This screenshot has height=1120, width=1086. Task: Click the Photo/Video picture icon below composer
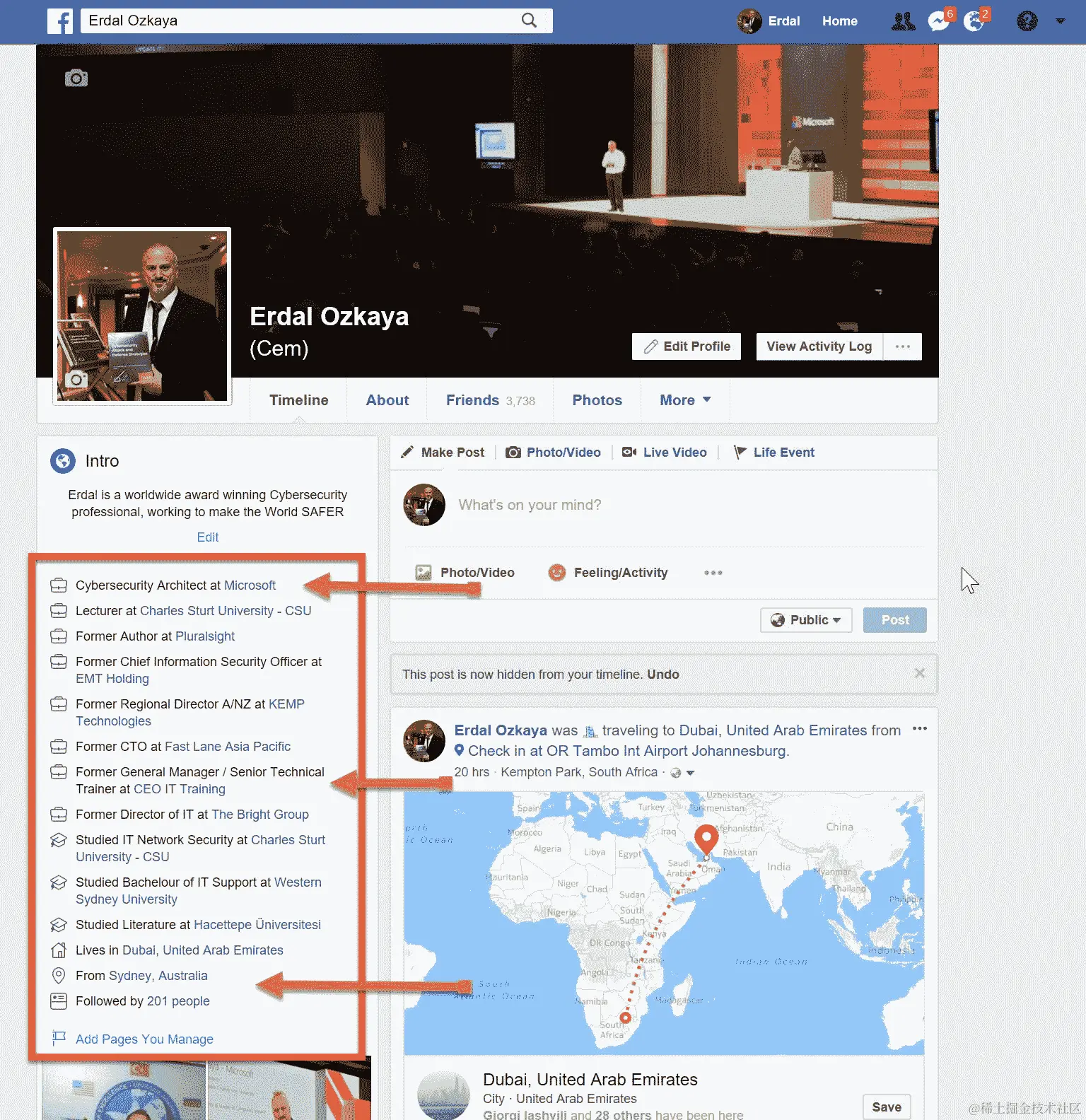[x=424, y=573]
